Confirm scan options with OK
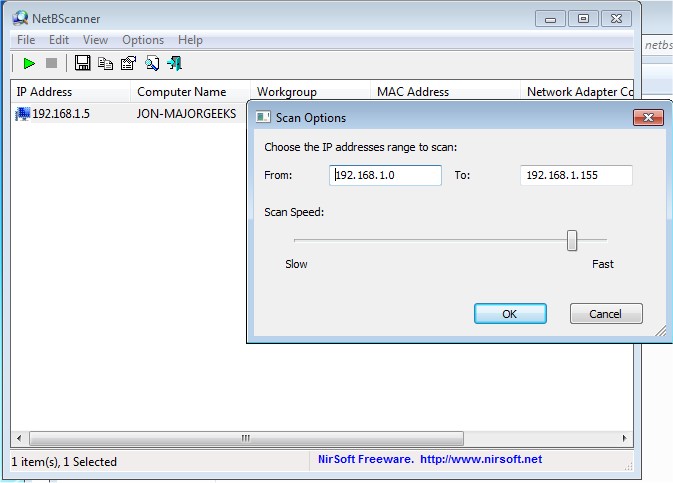 510,314
